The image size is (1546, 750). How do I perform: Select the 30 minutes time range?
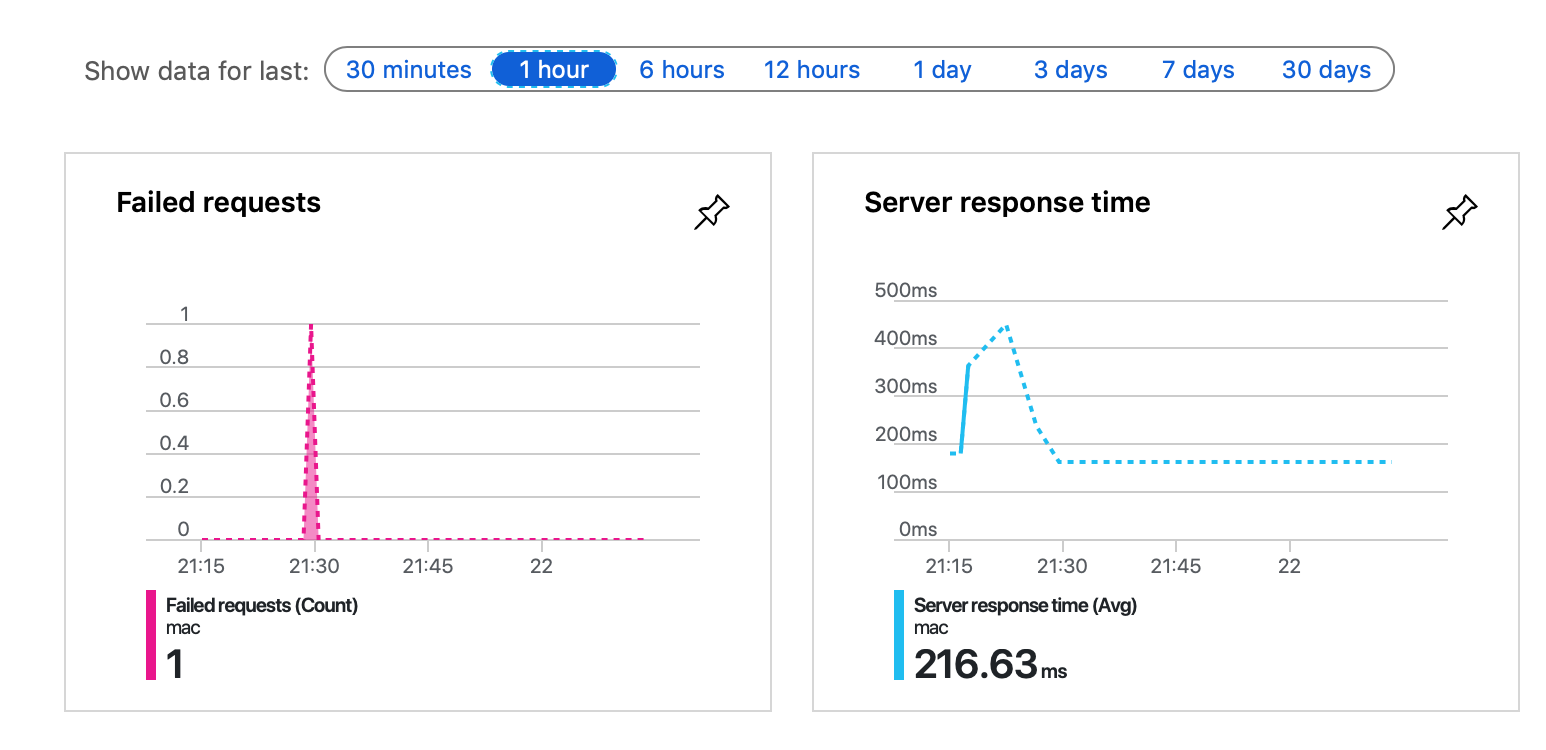point(409,69)
